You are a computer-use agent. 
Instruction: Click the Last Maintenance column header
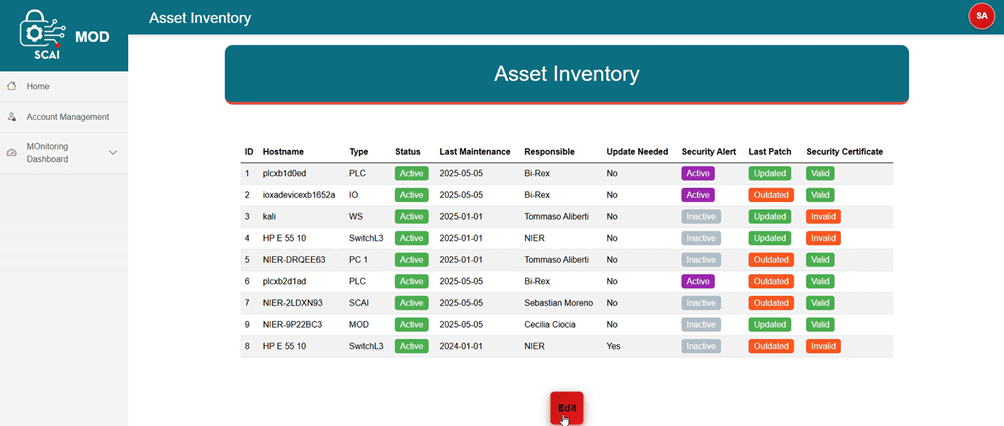pos(475,152)
